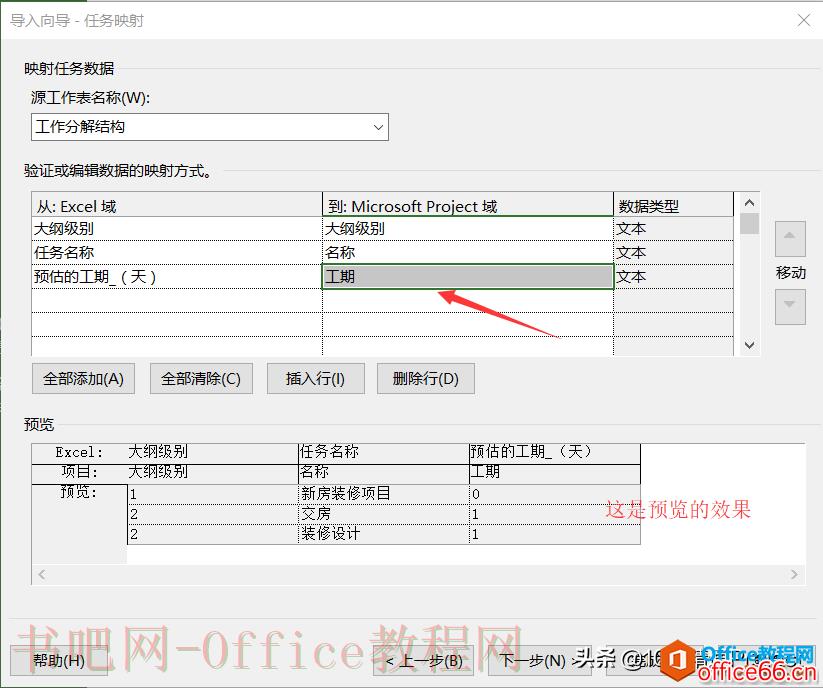Viewport: 823px width, 688px height.
Task: Click the 到: Microsoft Project 域 column header
Action: pyautogui.click(x=468, y=205)
